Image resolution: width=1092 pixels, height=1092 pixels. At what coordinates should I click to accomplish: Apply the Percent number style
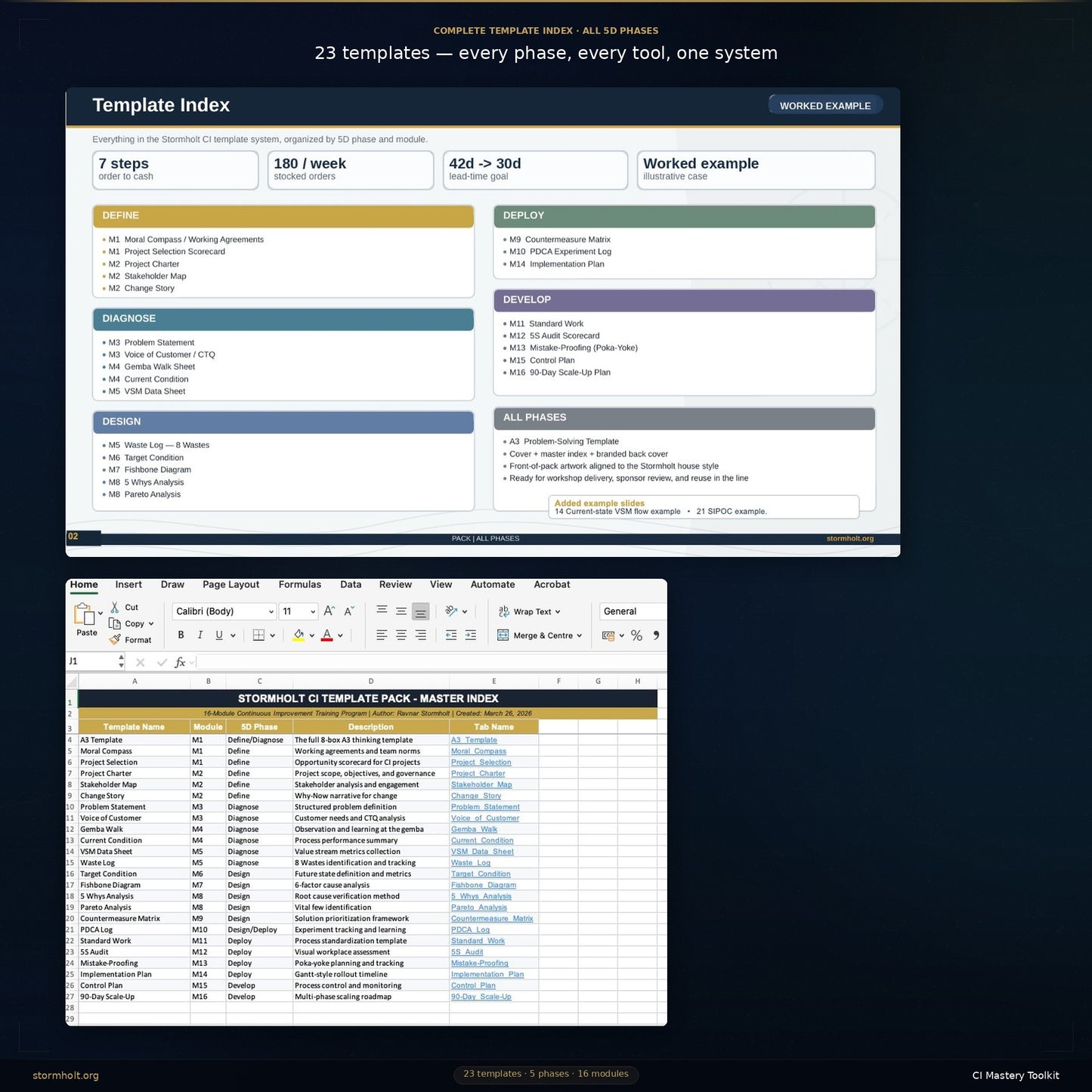637,635
